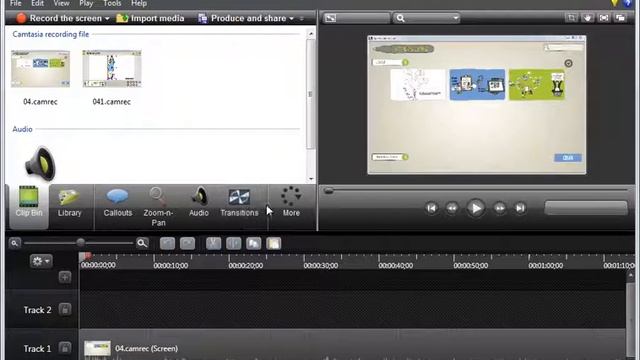This screenshot has height=360, width=640.
Task: Click the Cut scissors timeline button
Action: (213, 243)
